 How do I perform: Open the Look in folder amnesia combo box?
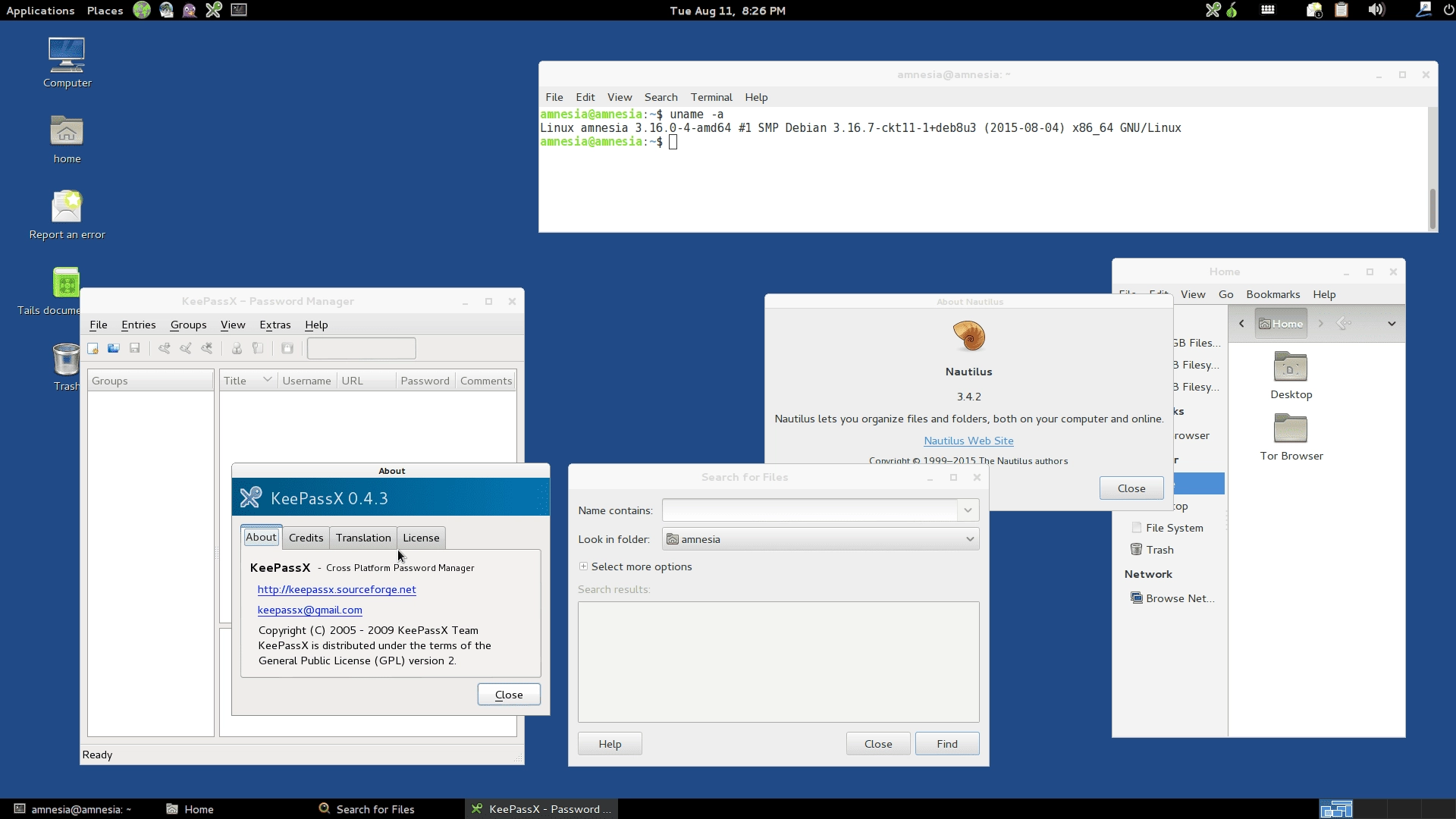[821, 539]
